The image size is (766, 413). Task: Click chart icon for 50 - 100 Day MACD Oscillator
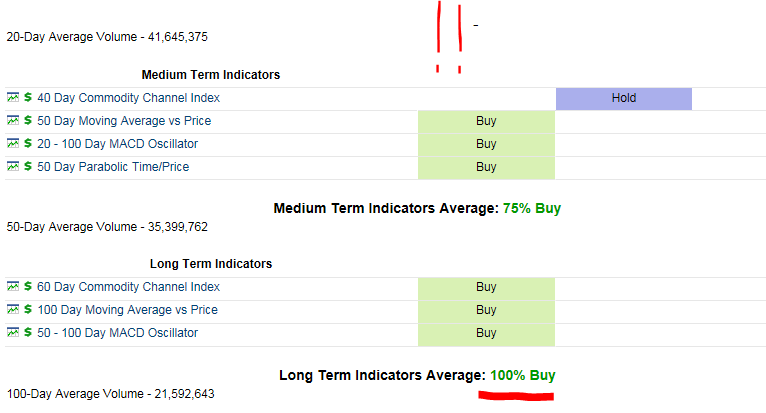(13, 333)
